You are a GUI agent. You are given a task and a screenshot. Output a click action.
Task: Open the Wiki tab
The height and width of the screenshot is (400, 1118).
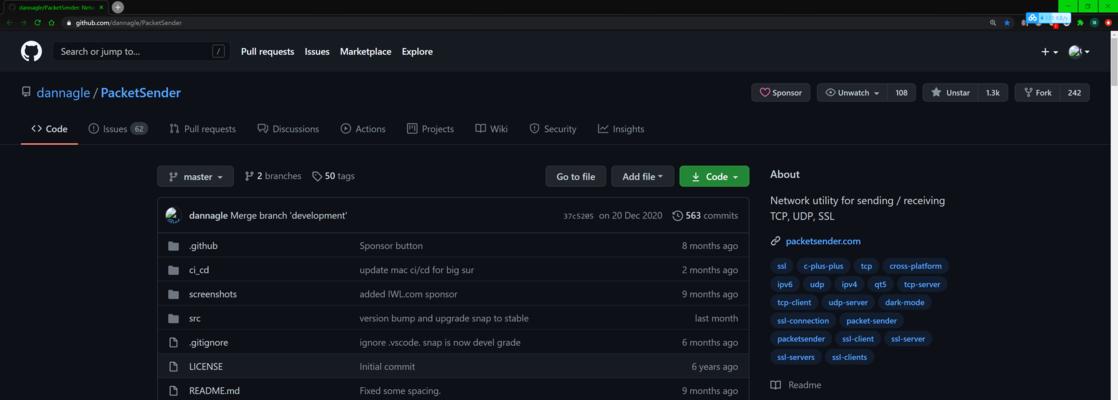tap(491, 129)
